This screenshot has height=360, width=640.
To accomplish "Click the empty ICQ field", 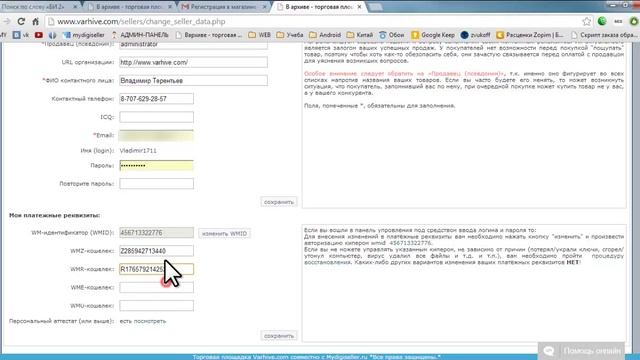I will 156,117.
